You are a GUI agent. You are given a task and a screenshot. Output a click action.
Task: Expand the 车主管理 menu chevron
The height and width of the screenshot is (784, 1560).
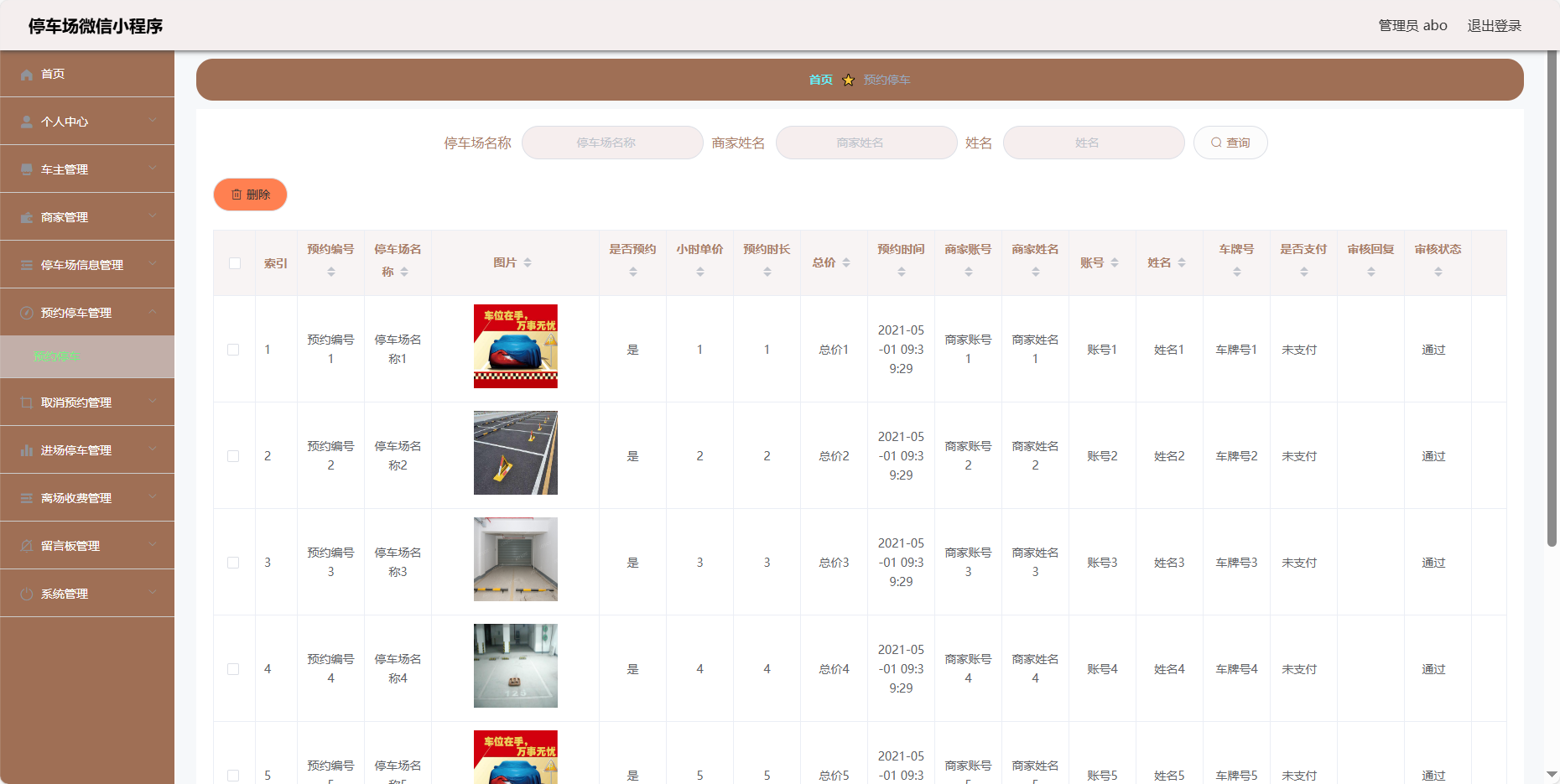pos(153,168)
